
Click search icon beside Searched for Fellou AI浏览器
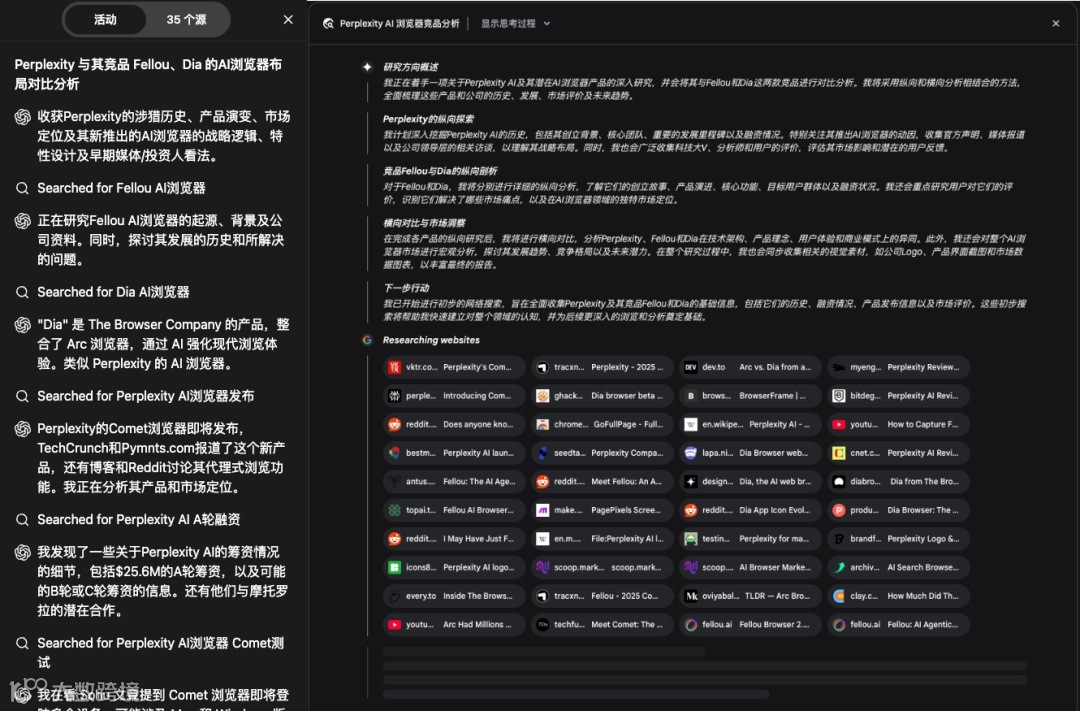[x=22, y=188]
